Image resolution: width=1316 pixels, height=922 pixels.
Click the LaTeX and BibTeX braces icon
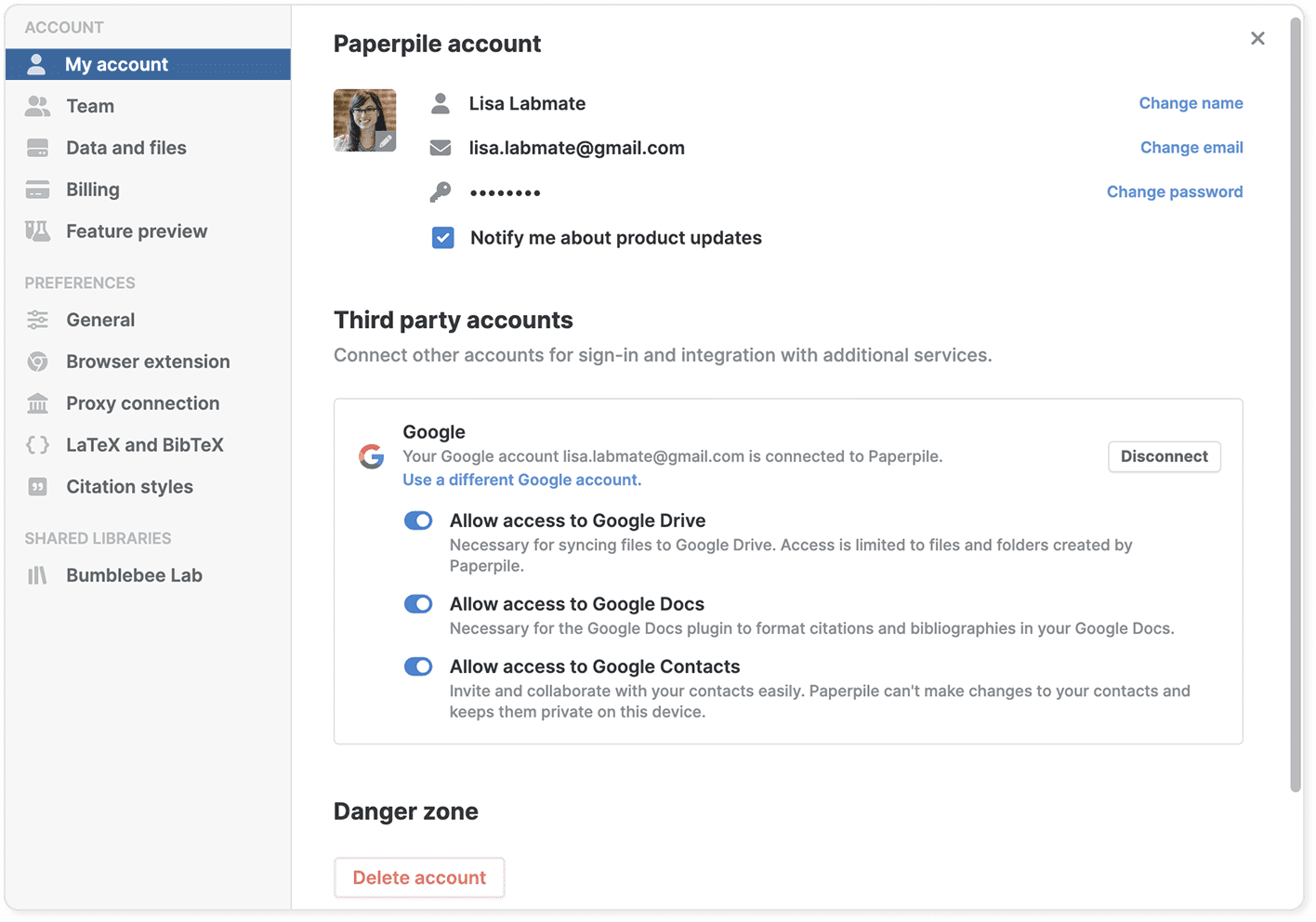click(x=37, y=445)
